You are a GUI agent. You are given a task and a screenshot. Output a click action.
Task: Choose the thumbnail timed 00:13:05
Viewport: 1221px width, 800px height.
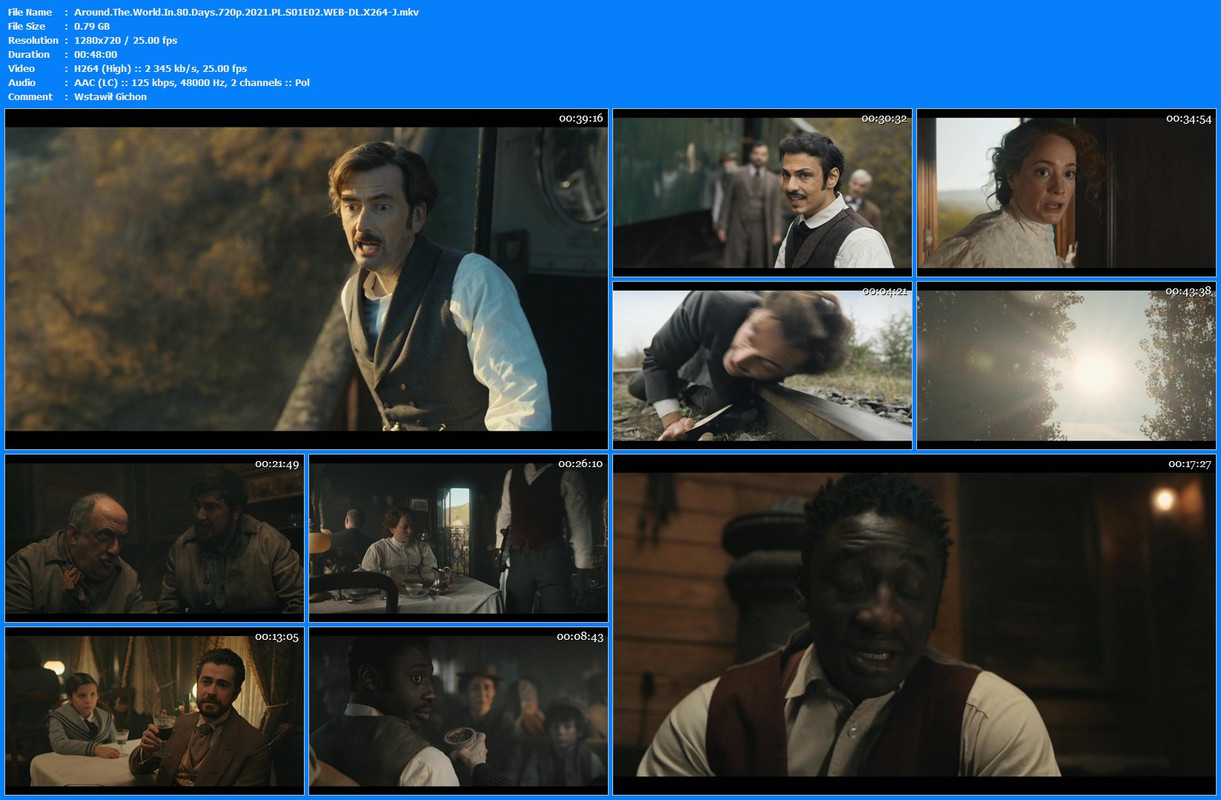point(155,711)
